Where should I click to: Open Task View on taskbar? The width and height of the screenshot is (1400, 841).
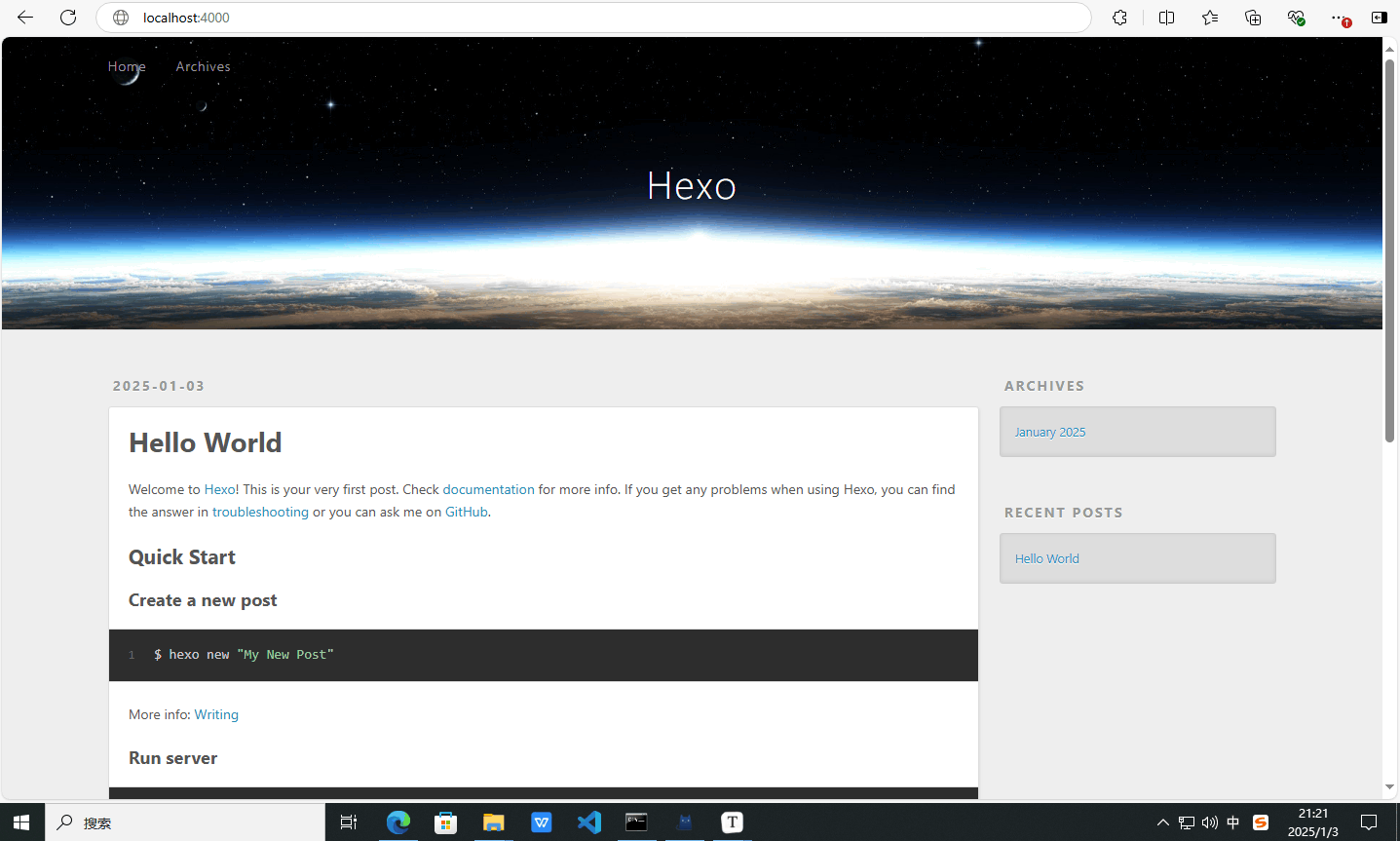[x=349, y=822]
